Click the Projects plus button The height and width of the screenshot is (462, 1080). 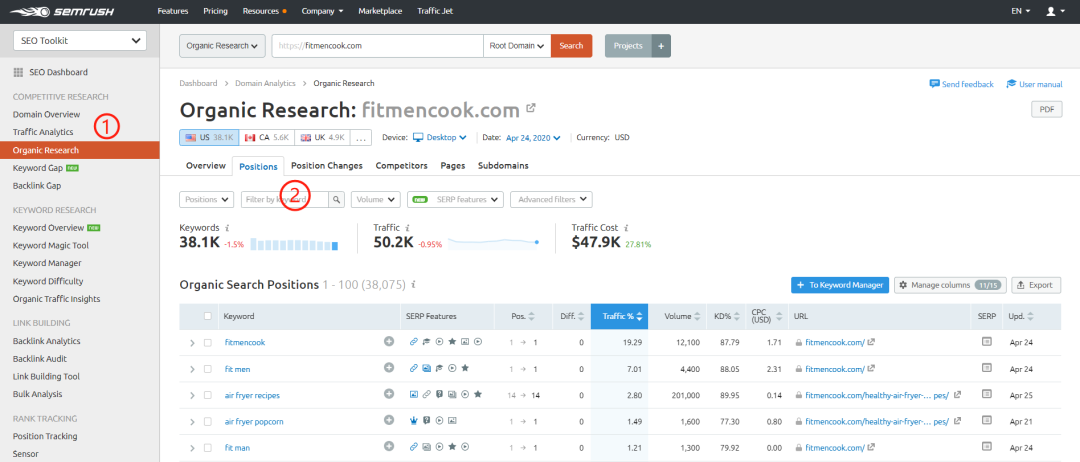coord(661,46)
